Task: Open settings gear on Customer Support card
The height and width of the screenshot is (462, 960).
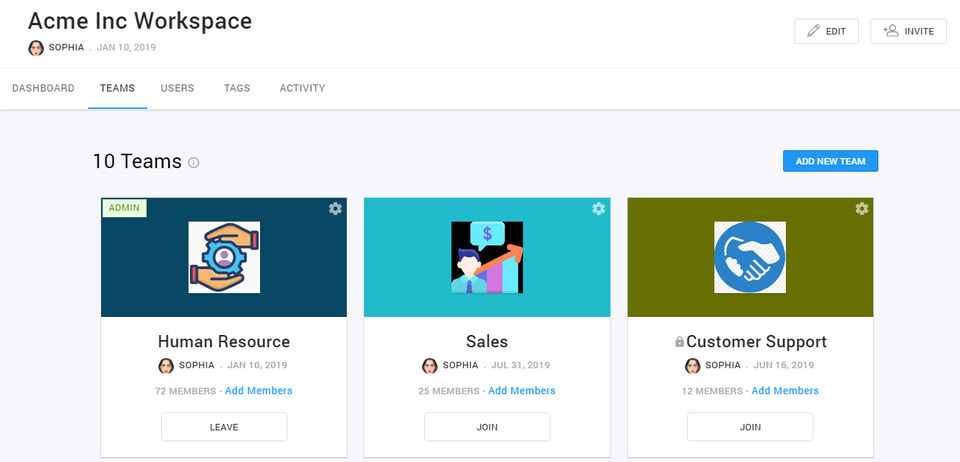Action: (861, 209)
